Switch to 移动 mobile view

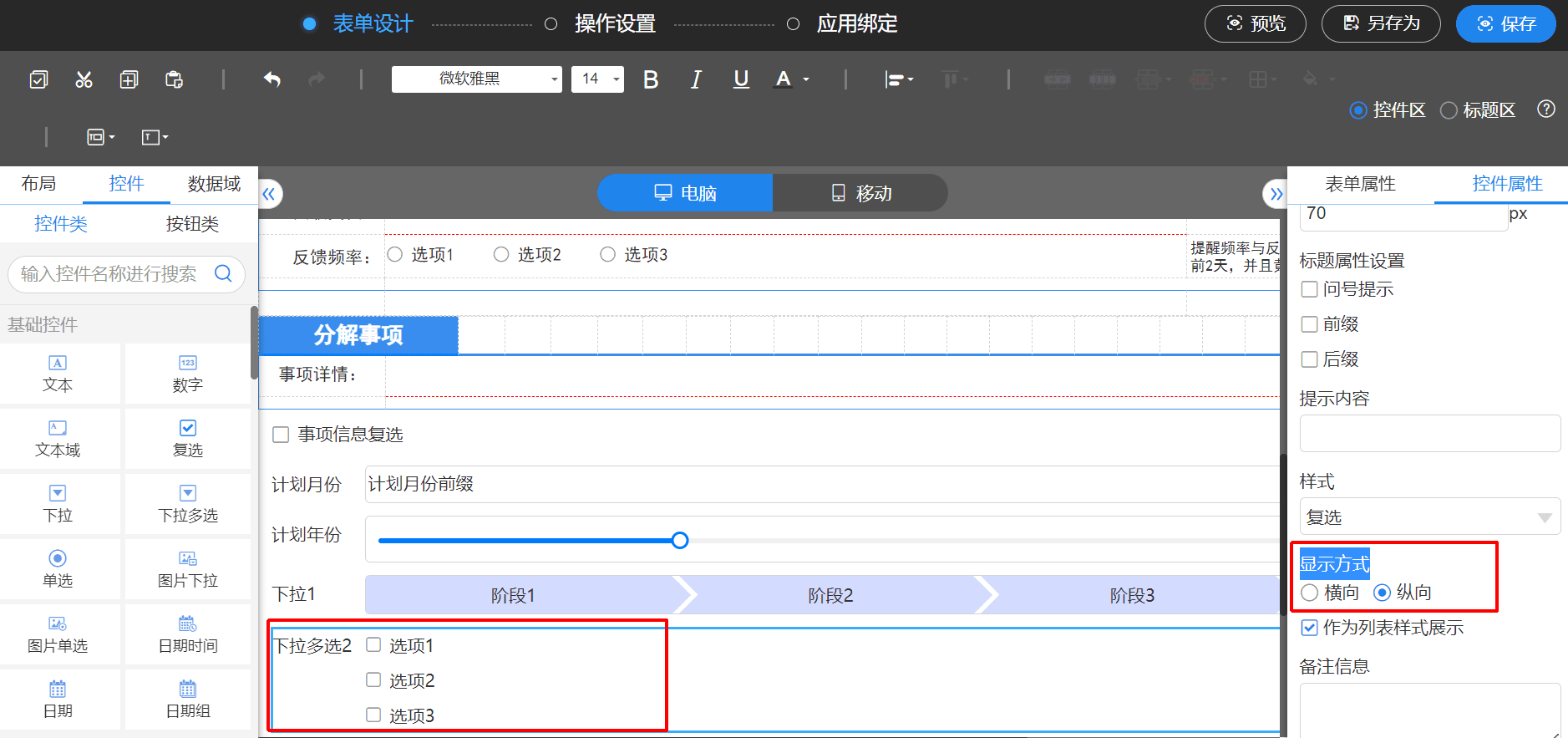860,193
